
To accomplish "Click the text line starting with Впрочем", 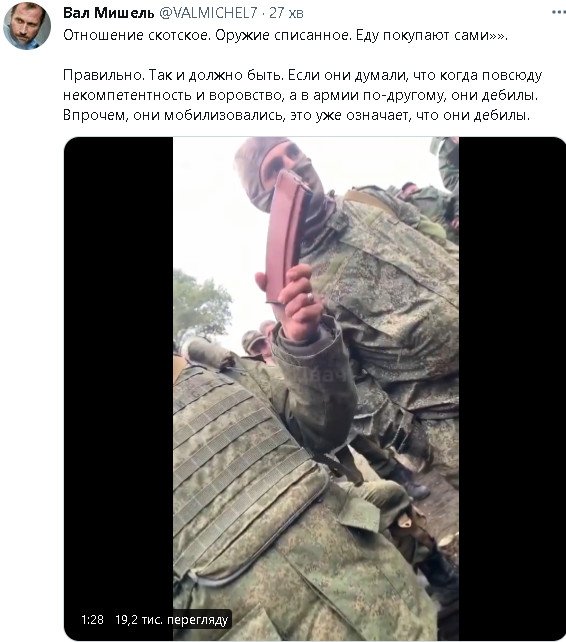I will click(x=296, y=115).
